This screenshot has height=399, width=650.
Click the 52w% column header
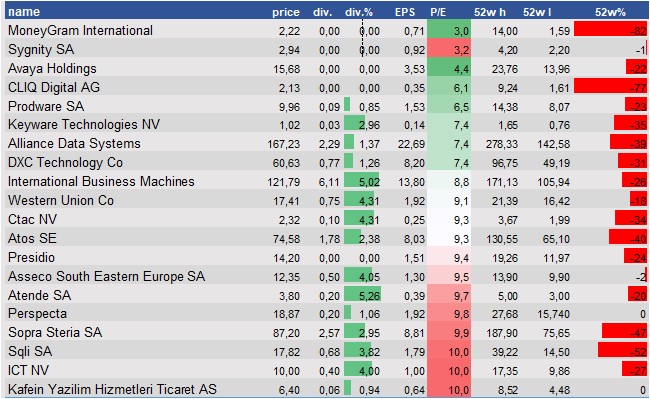click(610, 12)
